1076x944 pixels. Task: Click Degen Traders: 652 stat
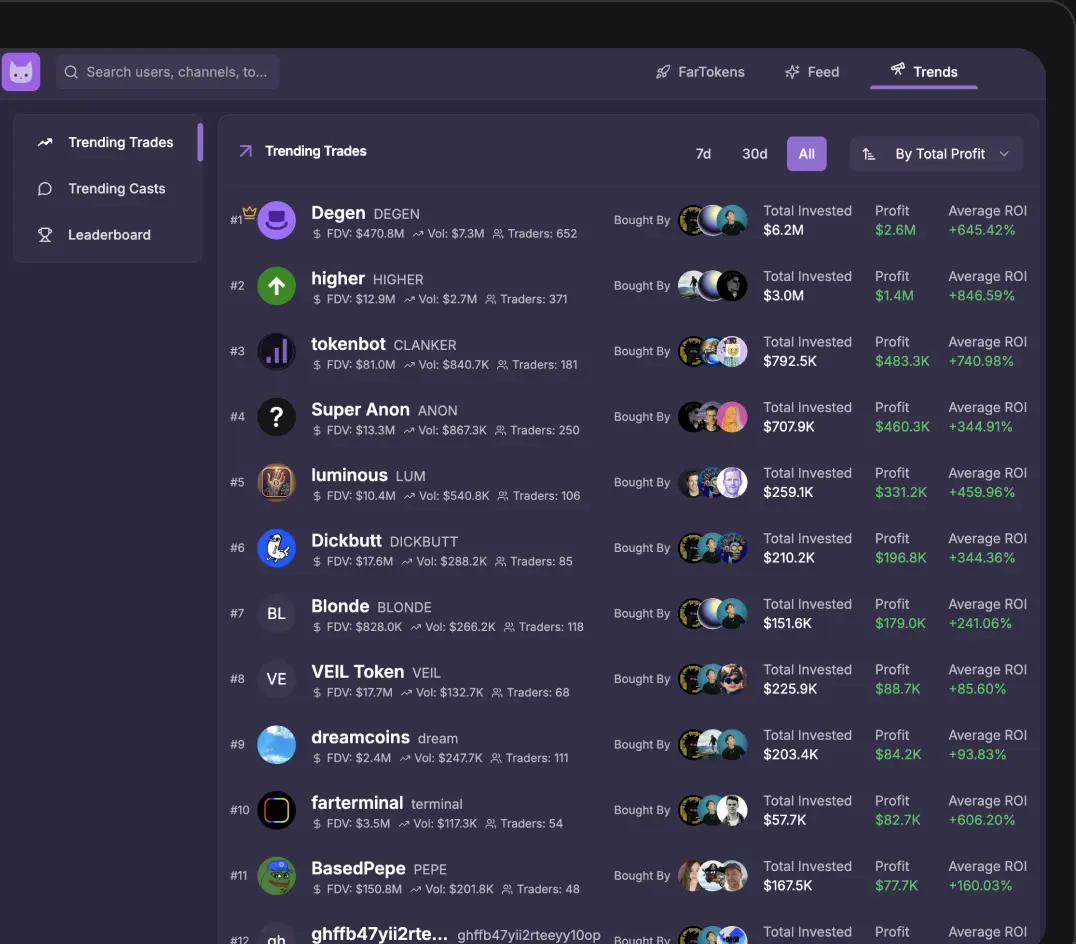tap(535, 234)
